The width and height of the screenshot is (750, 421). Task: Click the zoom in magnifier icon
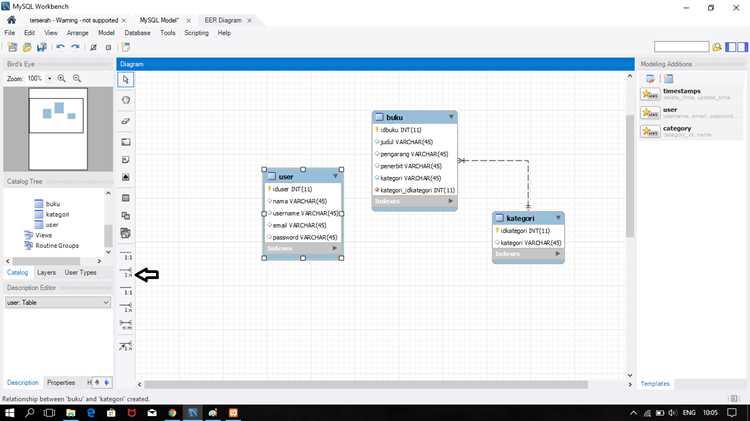[x=62, y=78]
